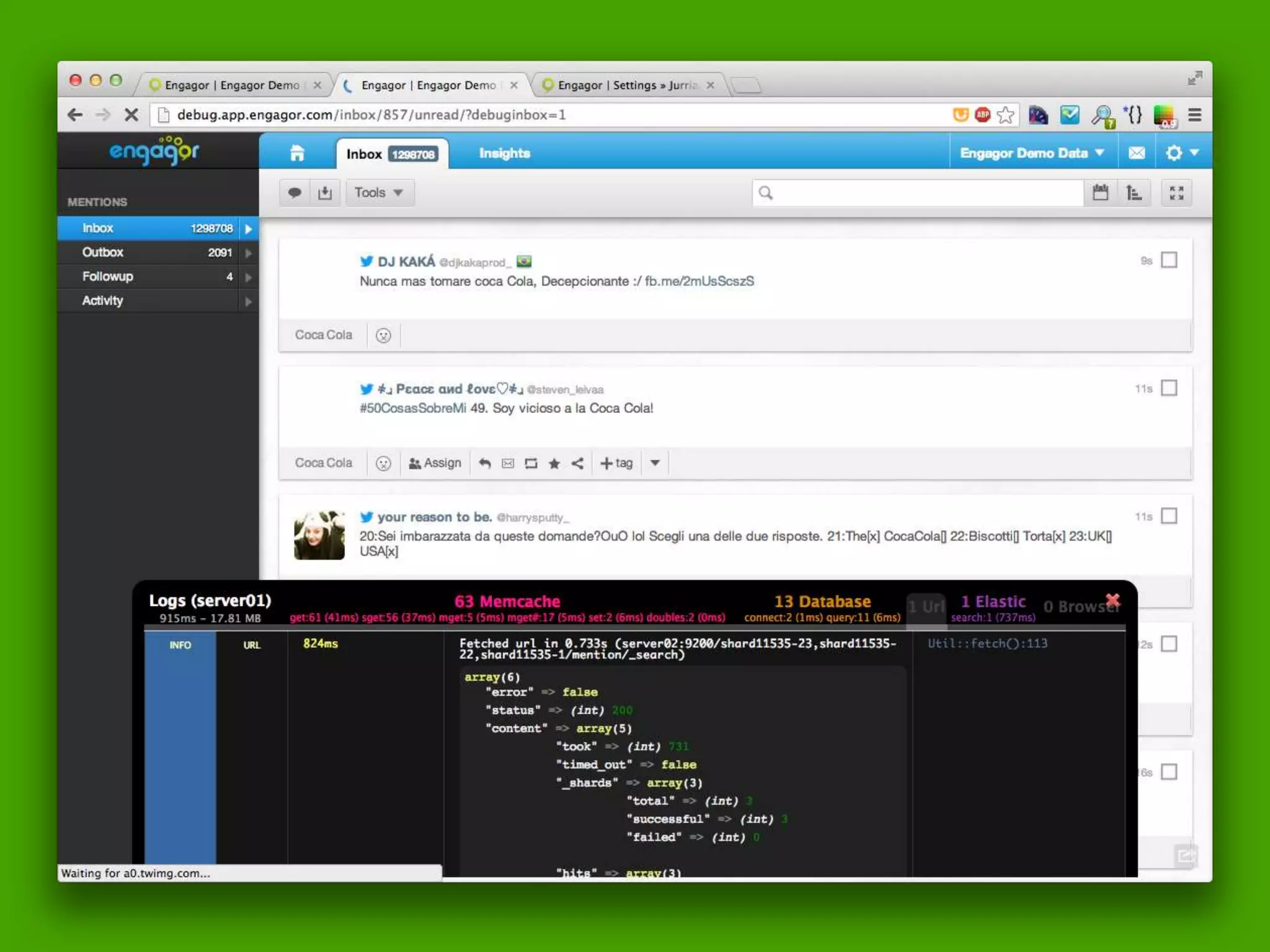1270x952 pixels.
Task: Click the reply arrow on the Peace and Love tweet
Action: (485, 464)
